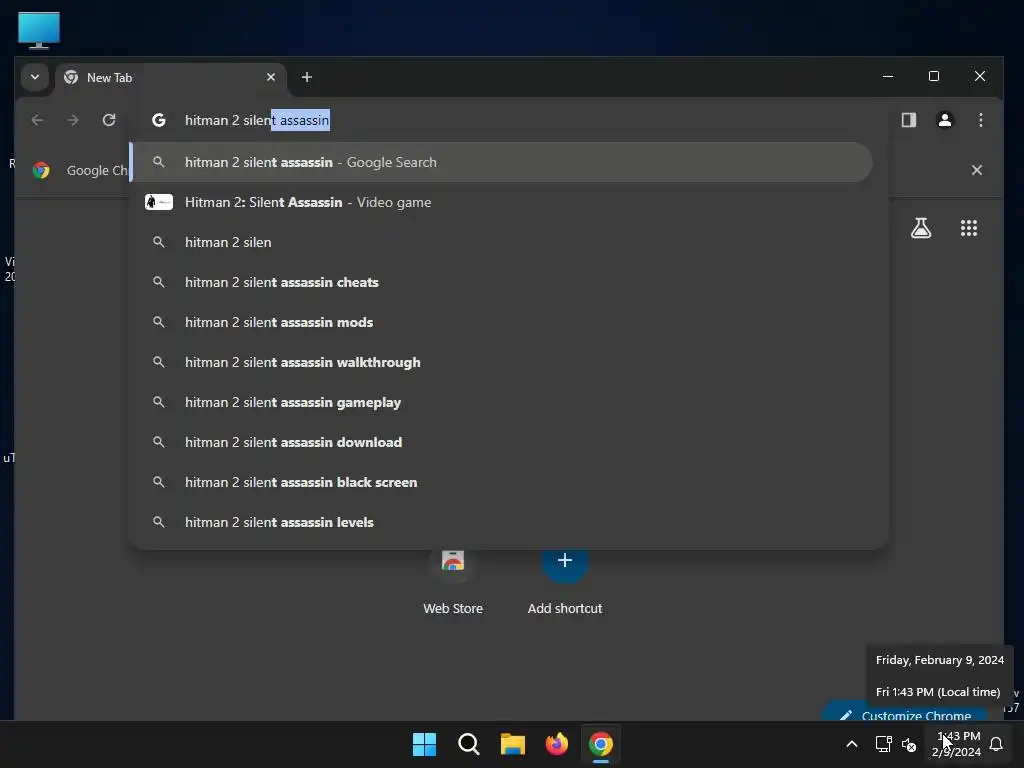The width and height of the screenshot is (1024, 768).
Task: Open the taskbar clock and date
Action: 956,744
